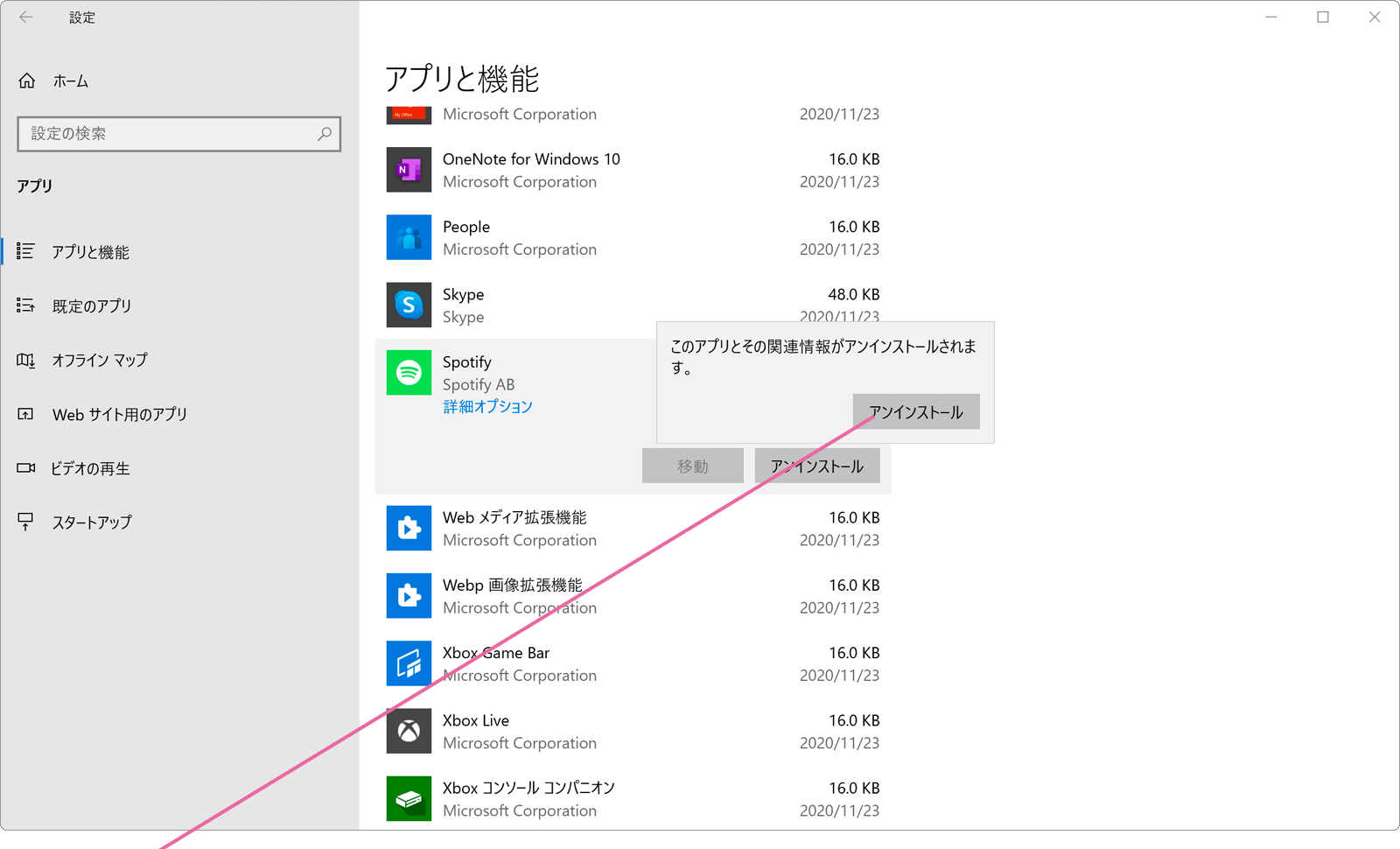The image size is (1400, 849).
Task: Open Spotify 詳細オプション link
Action: click(x=487, y=406)
